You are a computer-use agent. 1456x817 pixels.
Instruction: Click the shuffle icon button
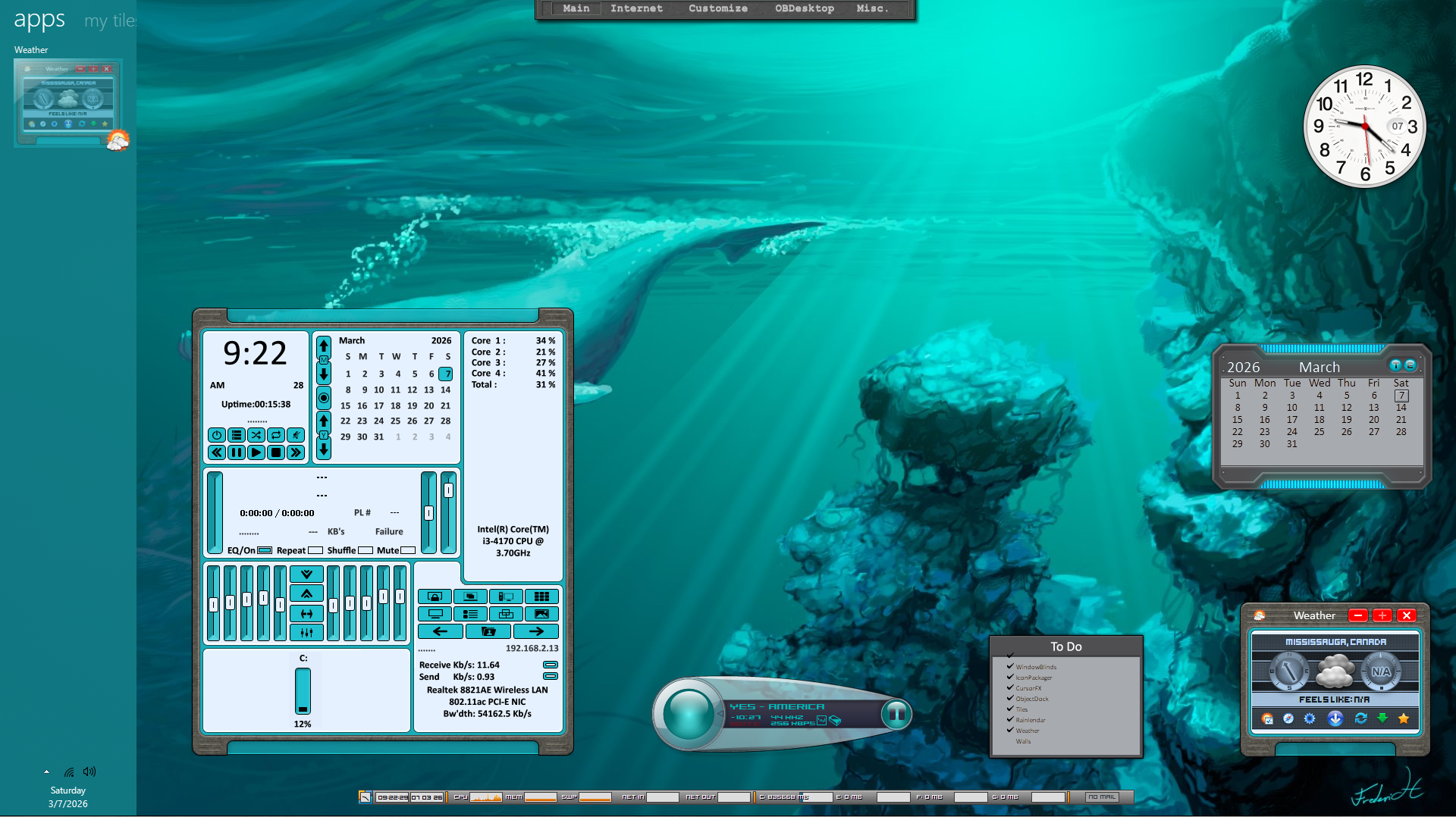(256, 435)
